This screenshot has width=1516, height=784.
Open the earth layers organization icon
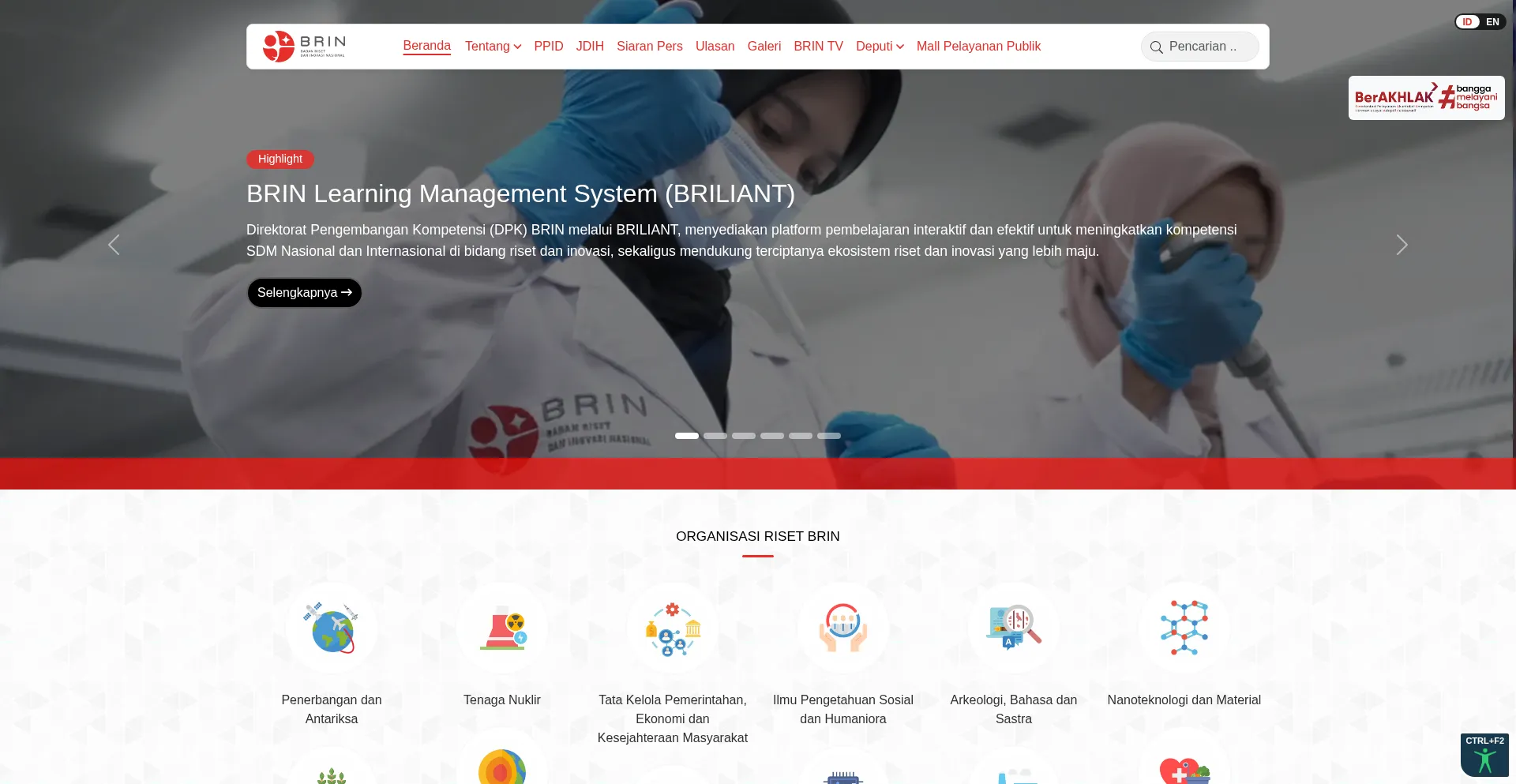(x=502, y=766)
